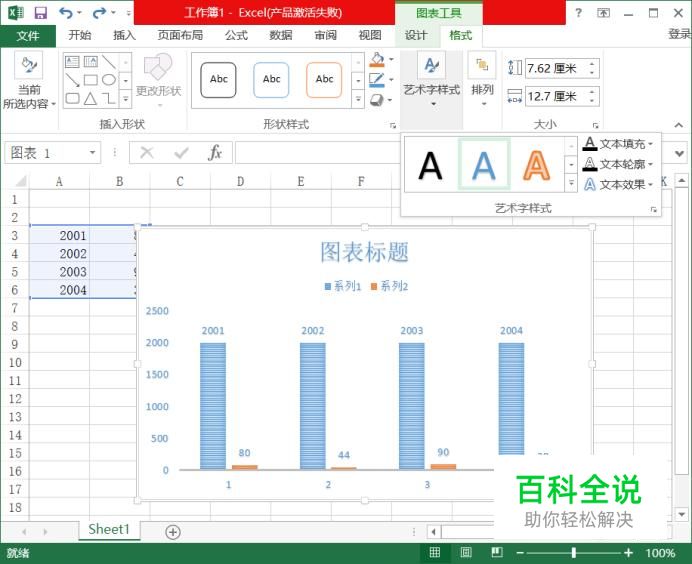Screen dimensions: 692x564
Task: Click the shape fill paint bucket icon
Action: 377,59
